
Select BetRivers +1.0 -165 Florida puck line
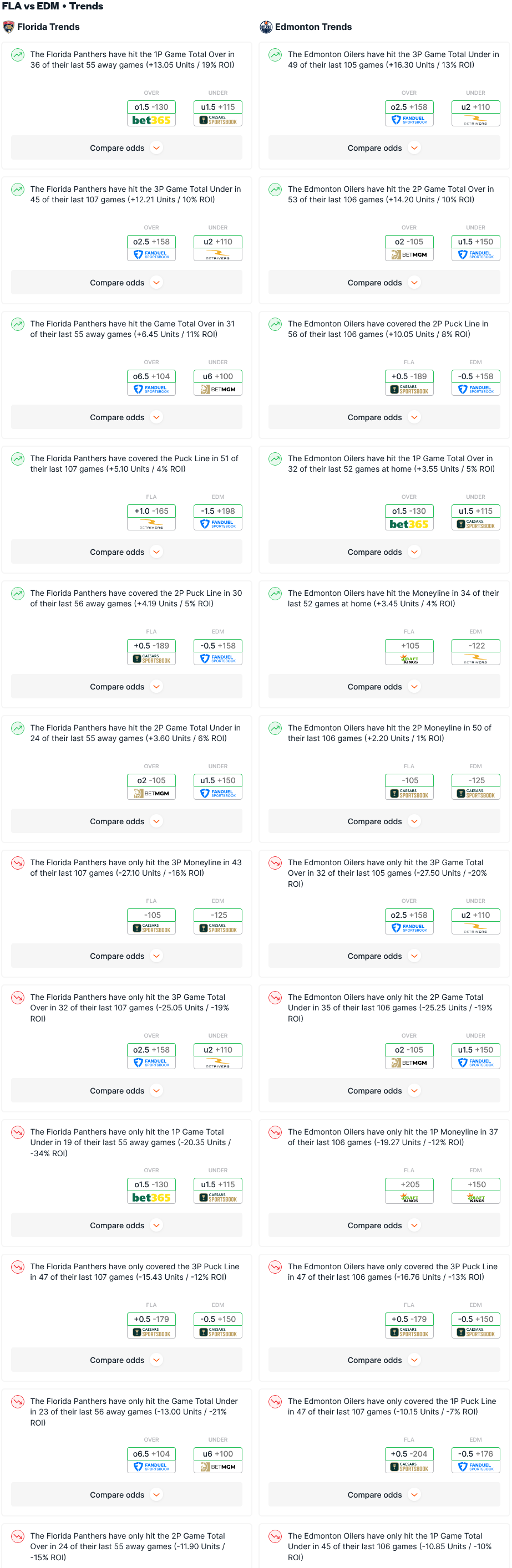pos(151,517)
